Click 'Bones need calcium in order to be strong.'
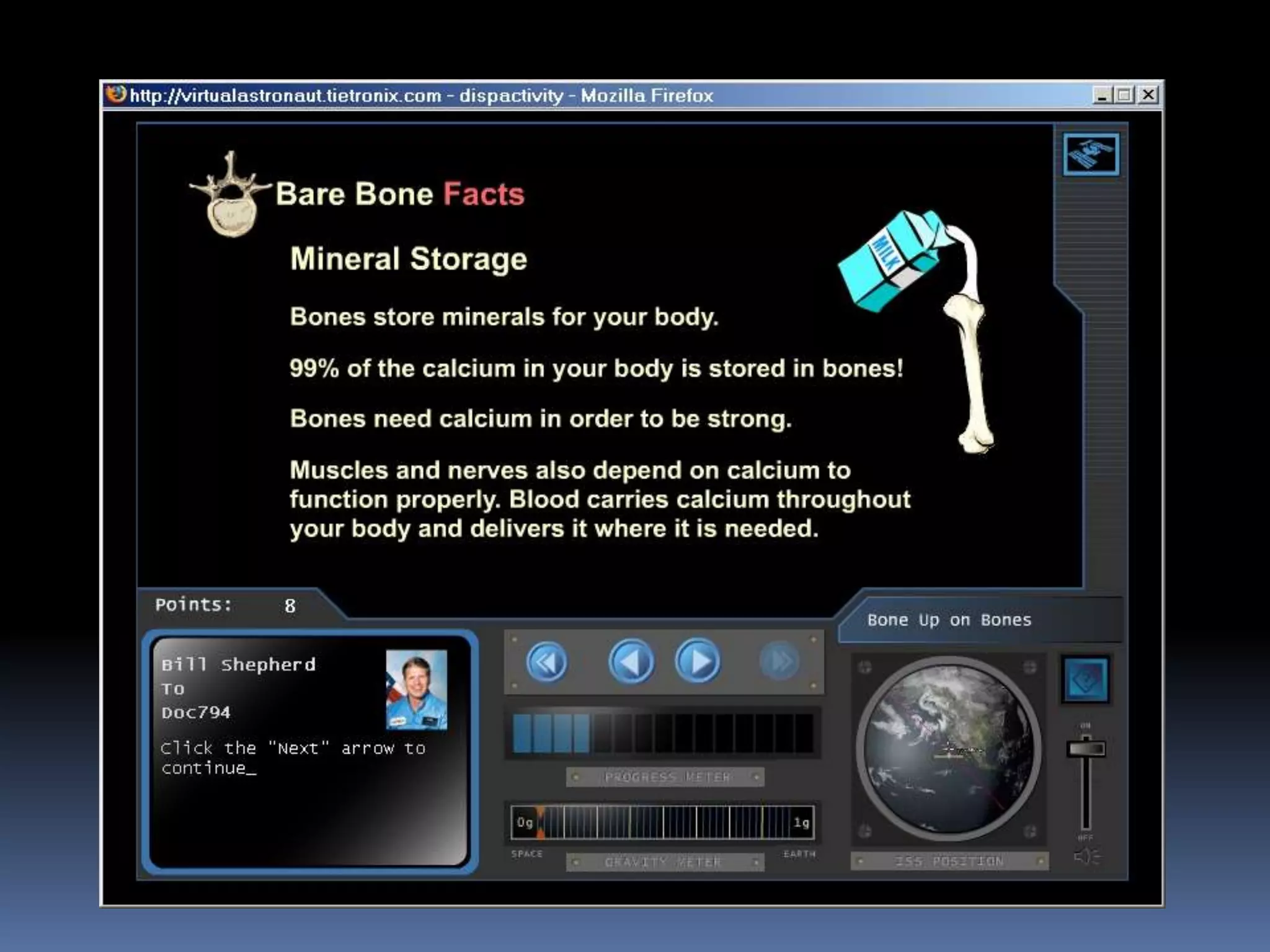This screenshot has height=952, width=1270. click(541, 419)
